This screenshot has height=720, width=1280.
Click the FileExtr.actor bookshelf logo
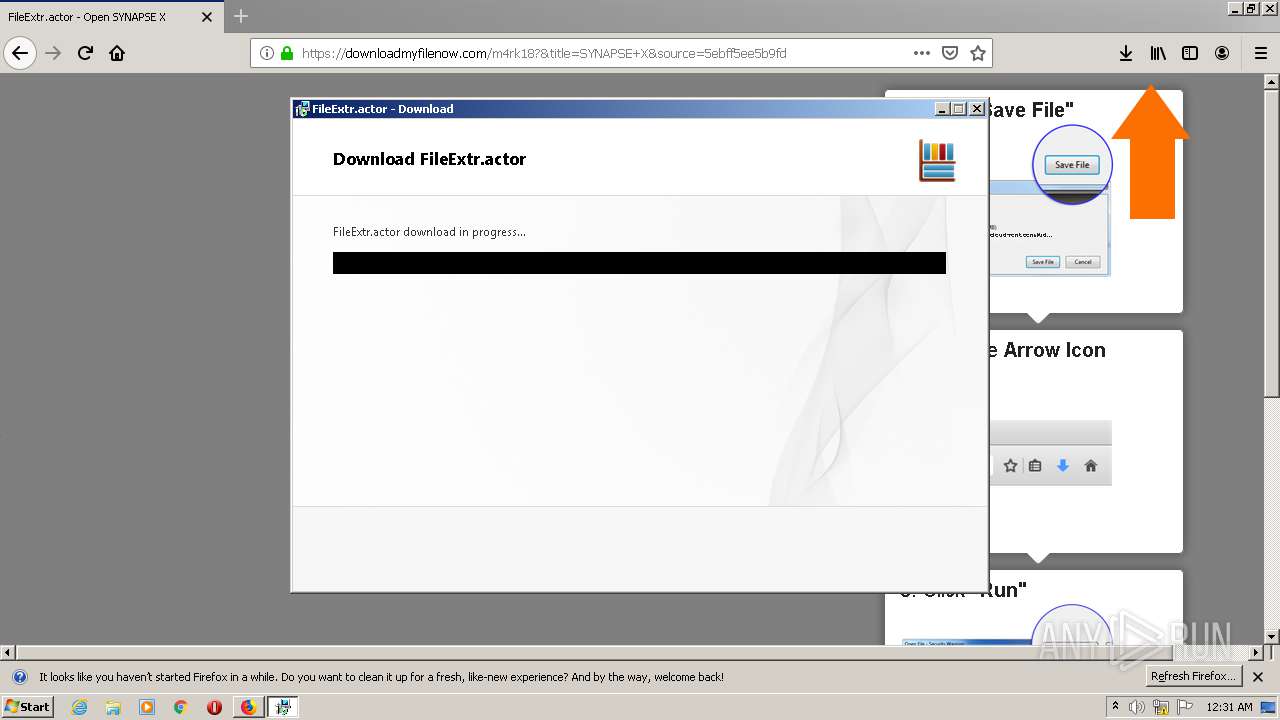(x=937, y=161)
